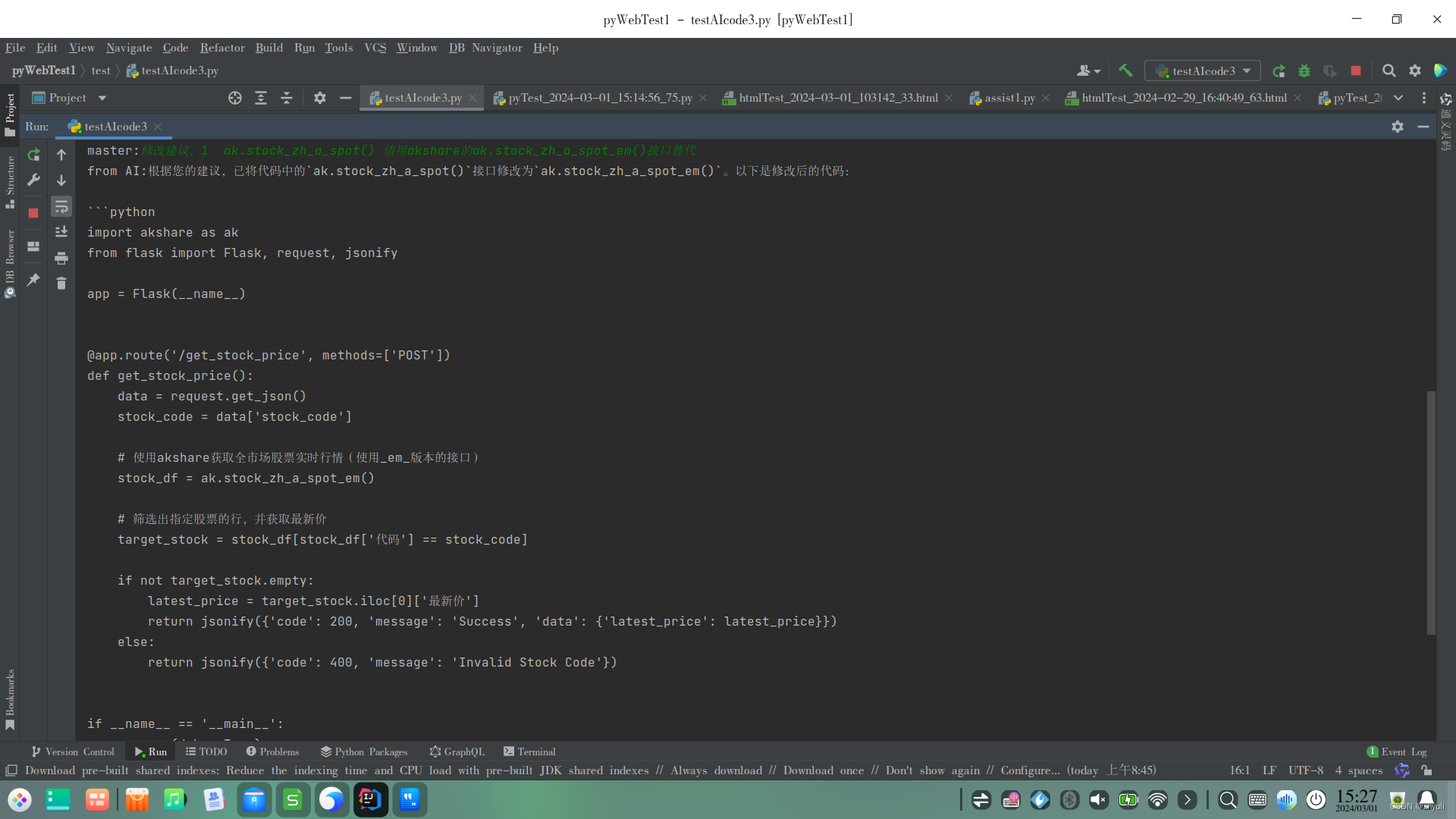Click the Up the stack trace arrow
This screenshot has width=1456, height=819.
[x=61, y=155]
